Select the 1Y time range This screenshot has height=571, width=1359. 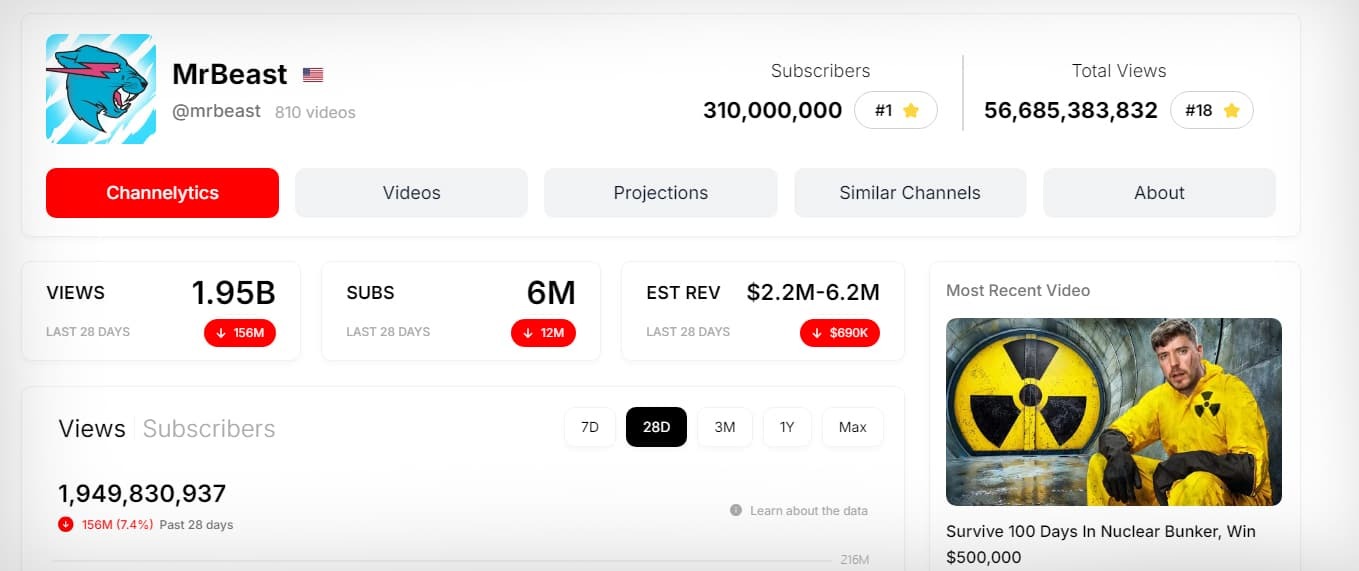(x=787, y=427)
